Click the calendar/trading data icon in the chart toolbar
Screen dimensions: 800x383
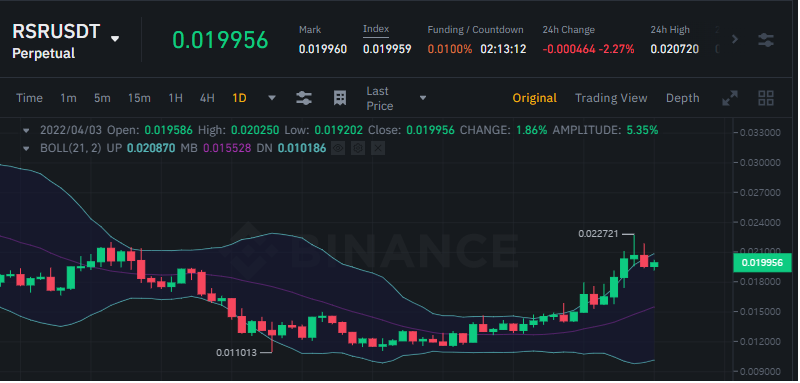coord(340,98)
